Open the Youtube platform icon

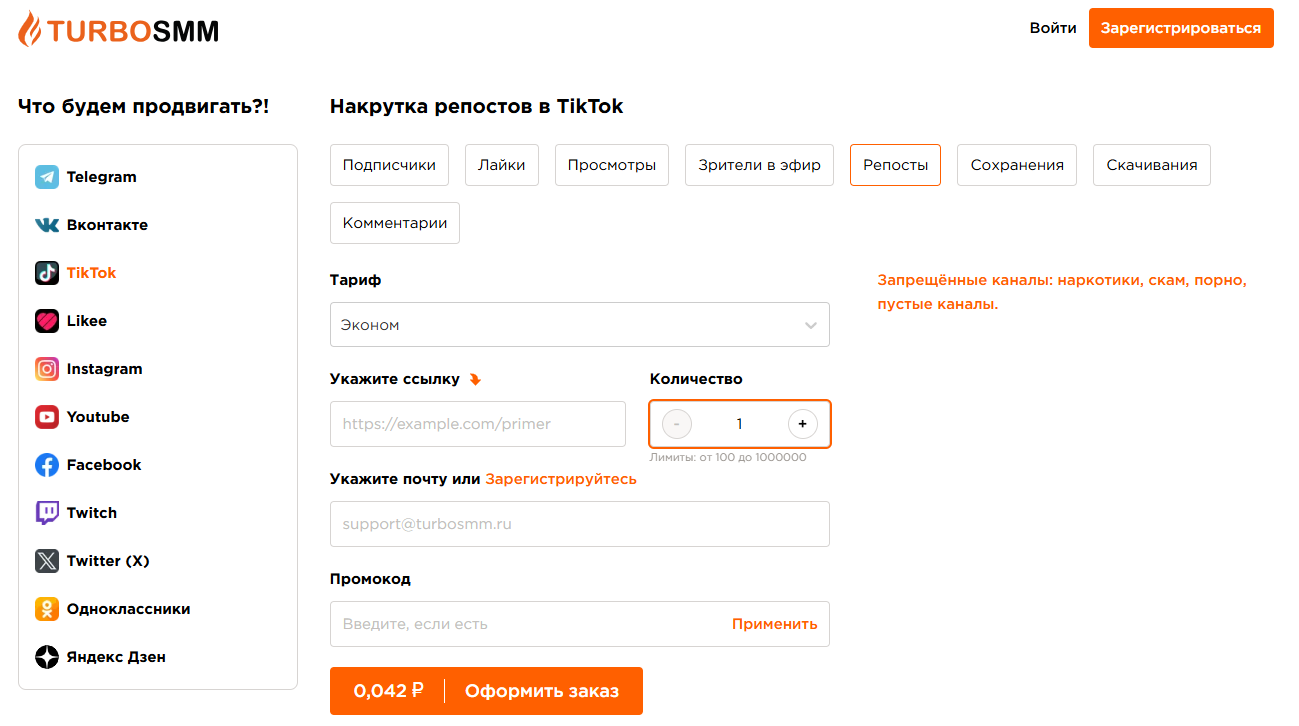(x=47, y=417)
